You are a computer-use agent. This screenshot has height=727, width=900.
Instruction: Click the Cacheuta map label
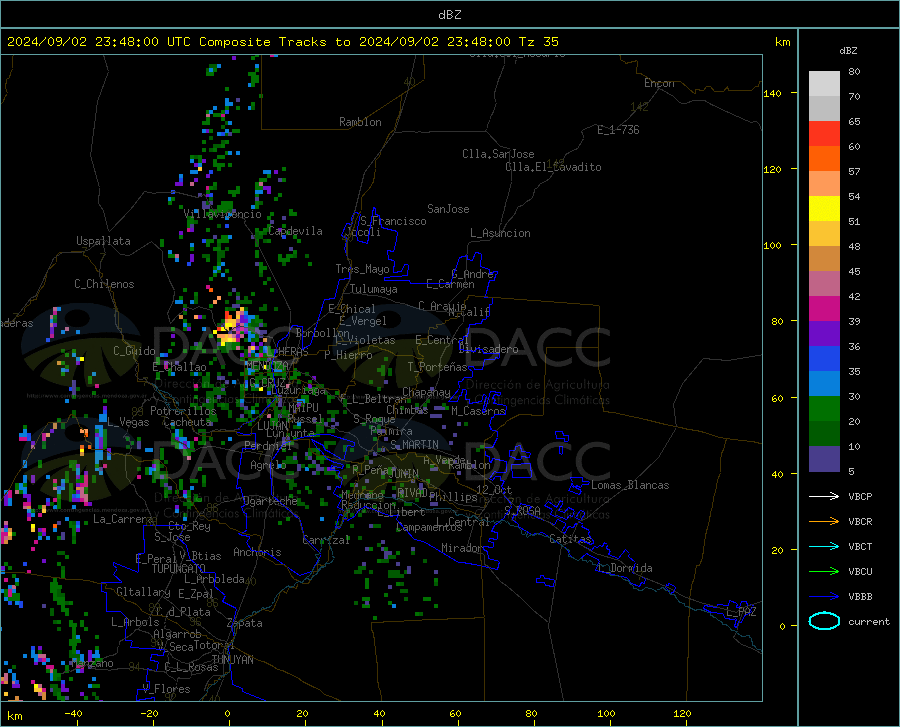(188, 422)
